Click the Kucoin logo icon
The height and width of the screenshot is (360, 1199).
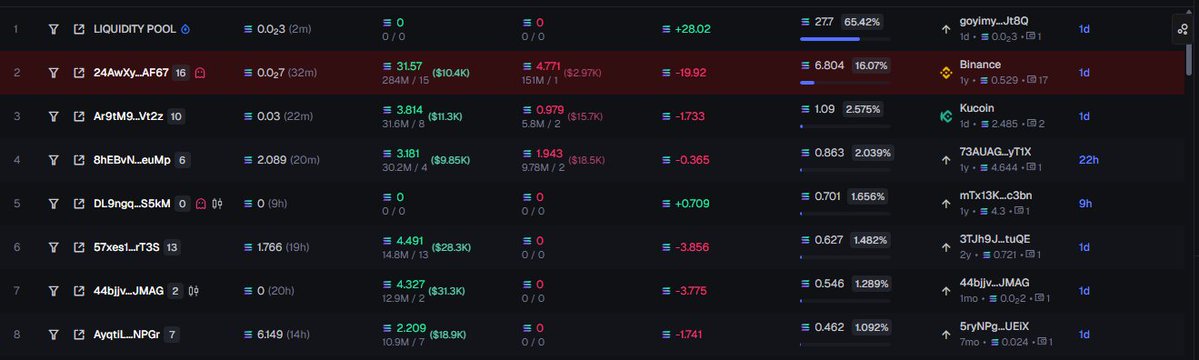click(x=945, y=117)
